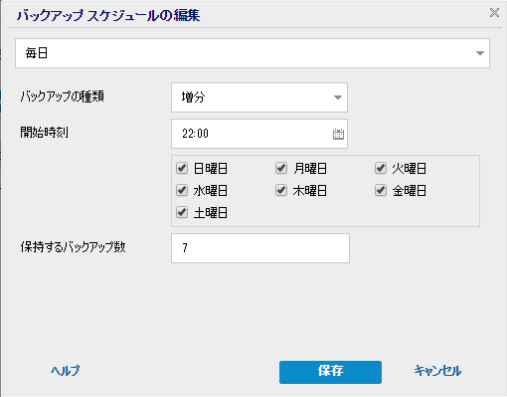Select the 増分 combo box text
The image size is (507, 397).
193,97
